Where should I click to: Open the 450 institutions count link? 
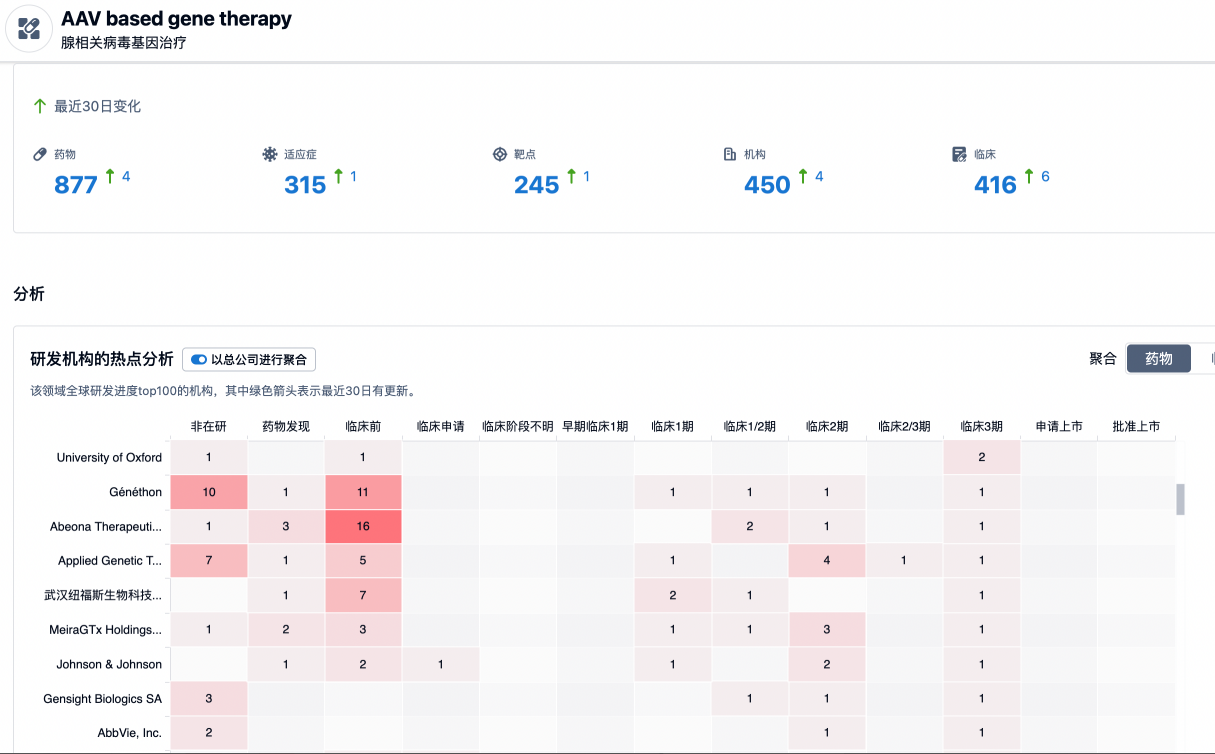pyautogui.click(x=767, y=185)
